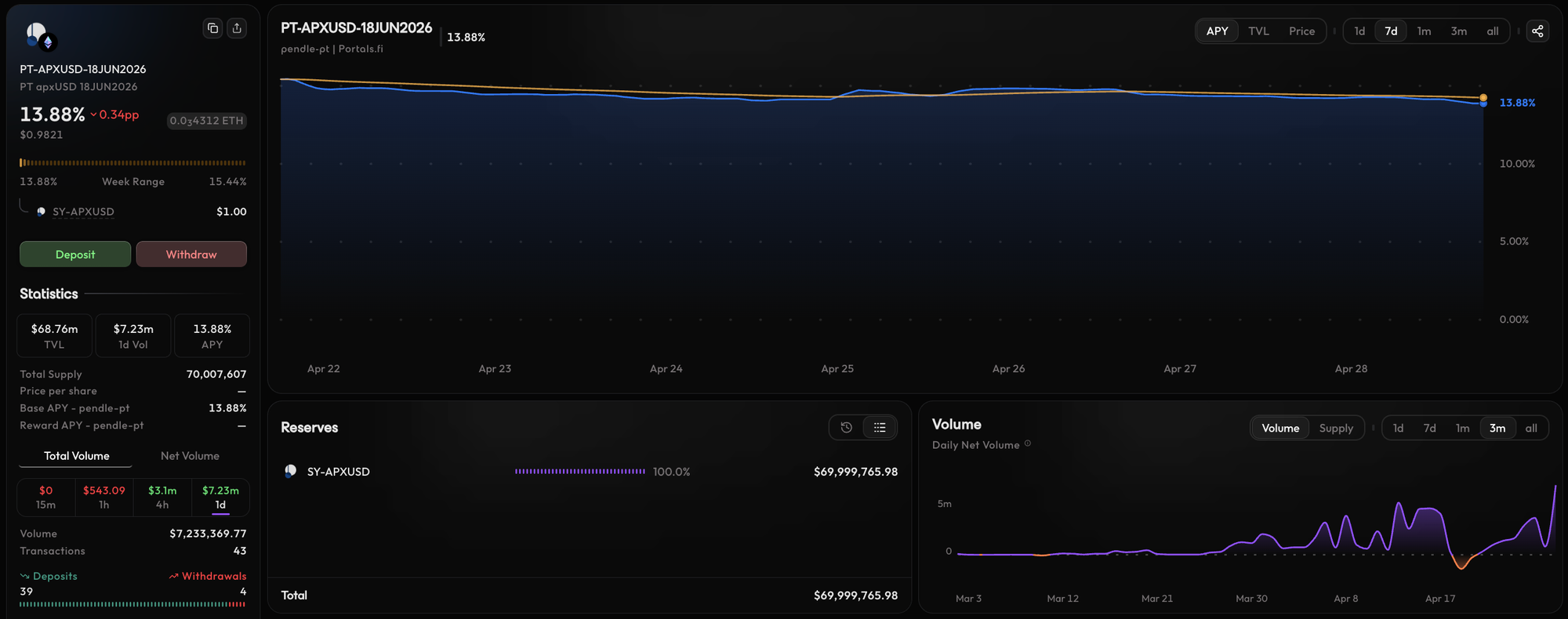This screenshot has width=1568, height=619.
Task: Set Volume chart range to 1m
Action: (1462, 428)
